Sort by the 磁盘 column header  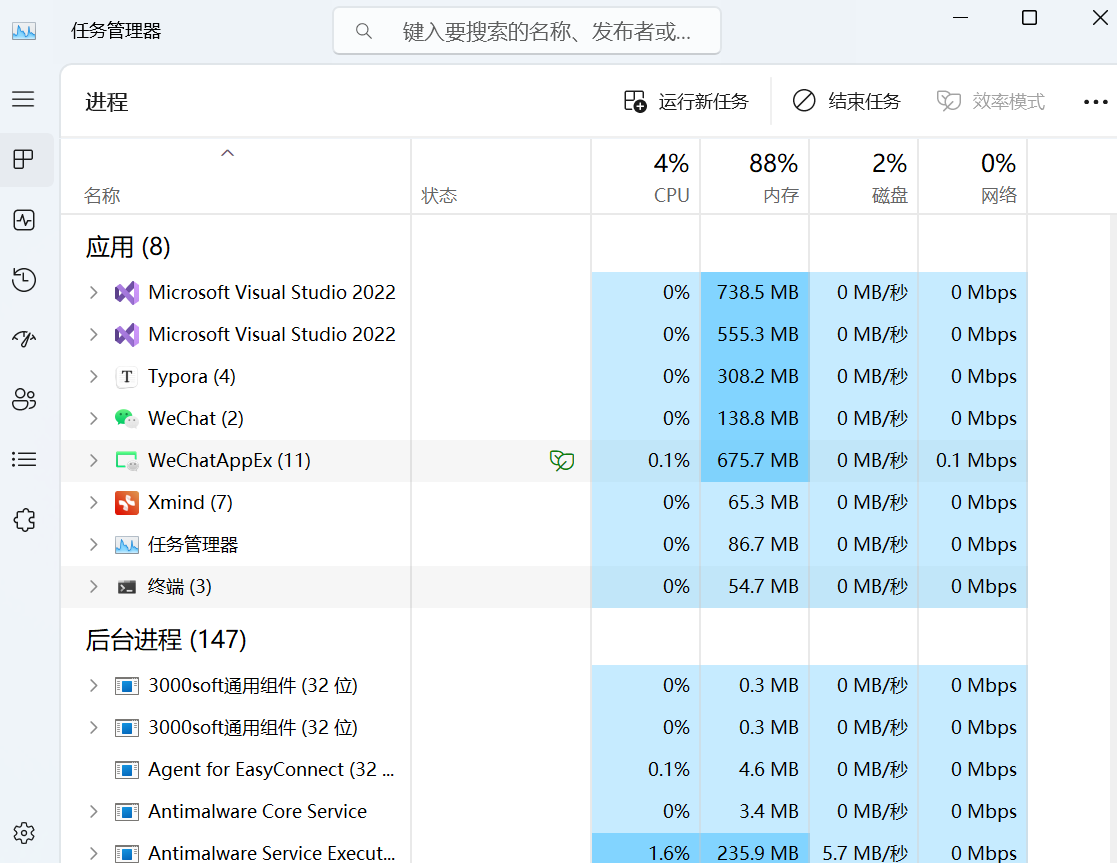click(x=863, y=176)
